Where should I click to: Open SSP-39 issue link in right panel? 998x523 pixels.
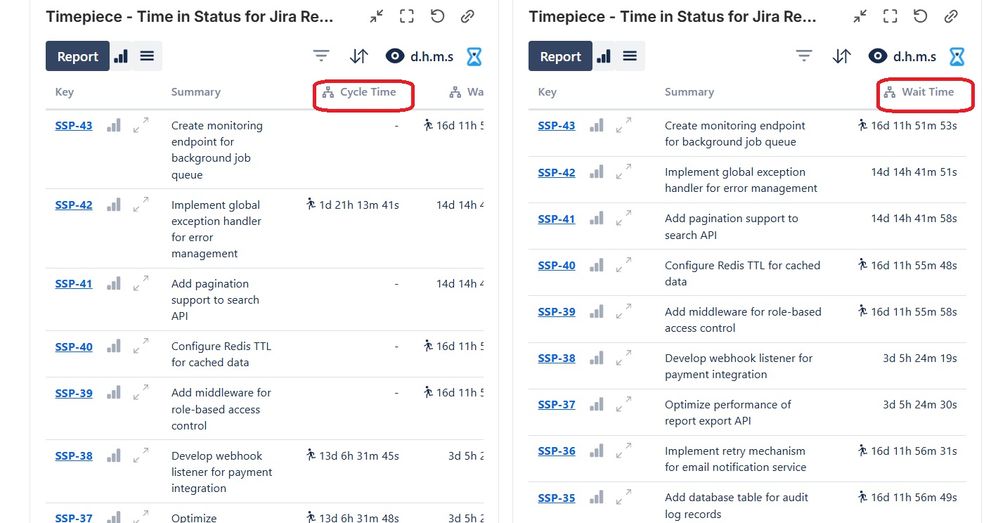pos(556,312)
